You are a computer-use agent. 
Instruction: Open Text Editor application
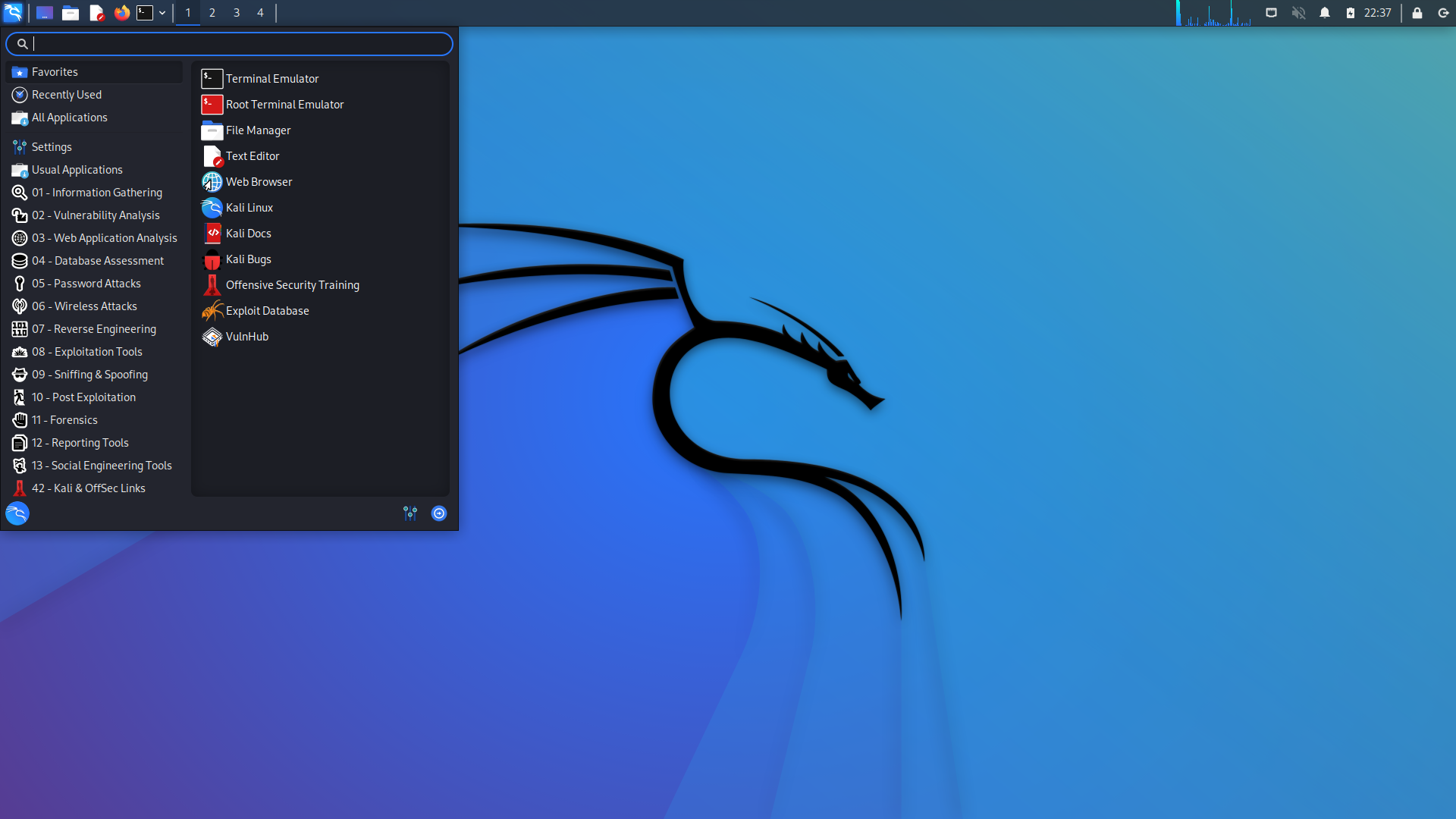click(253, 155)
